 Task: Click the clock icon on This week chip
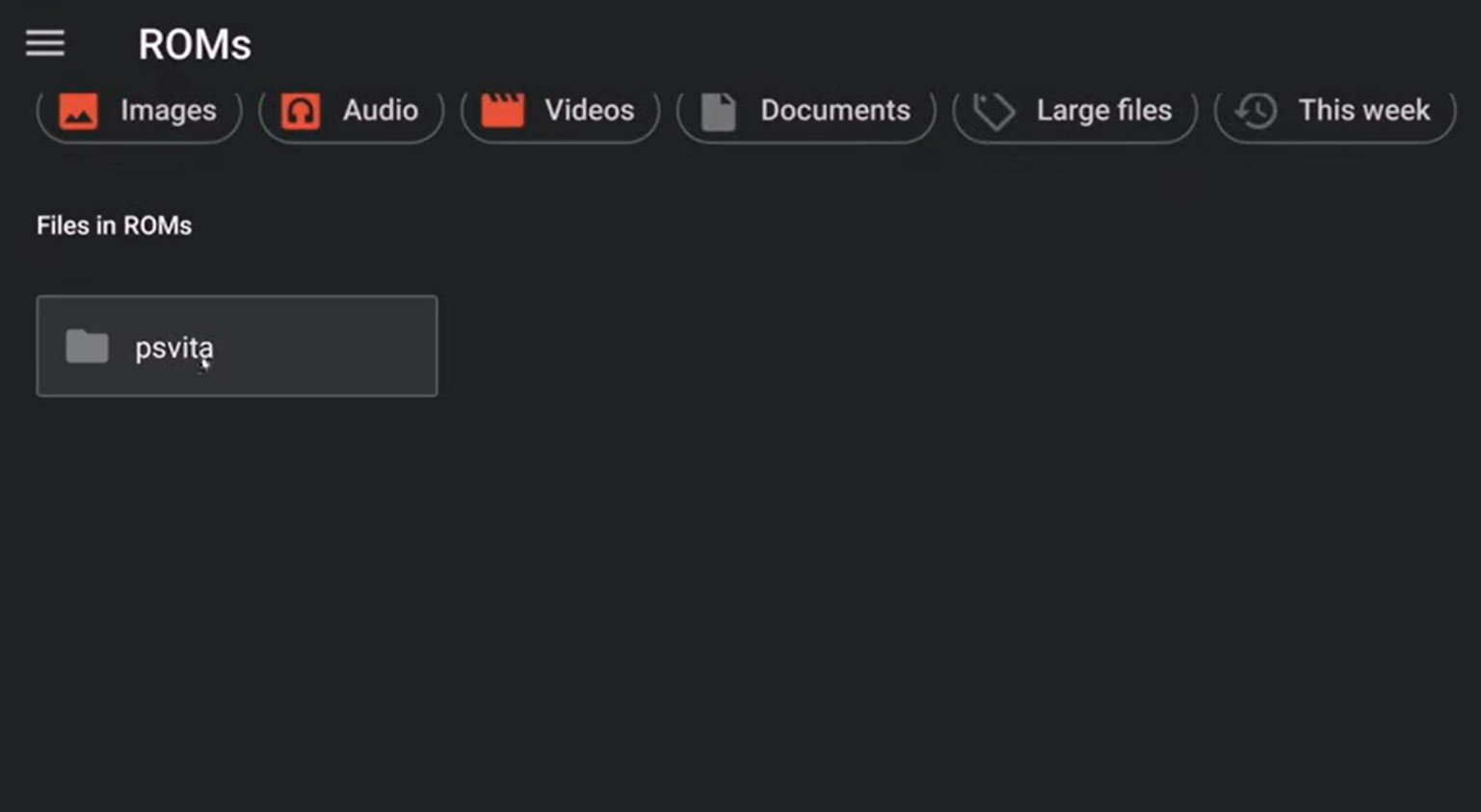coord(1256,110)
